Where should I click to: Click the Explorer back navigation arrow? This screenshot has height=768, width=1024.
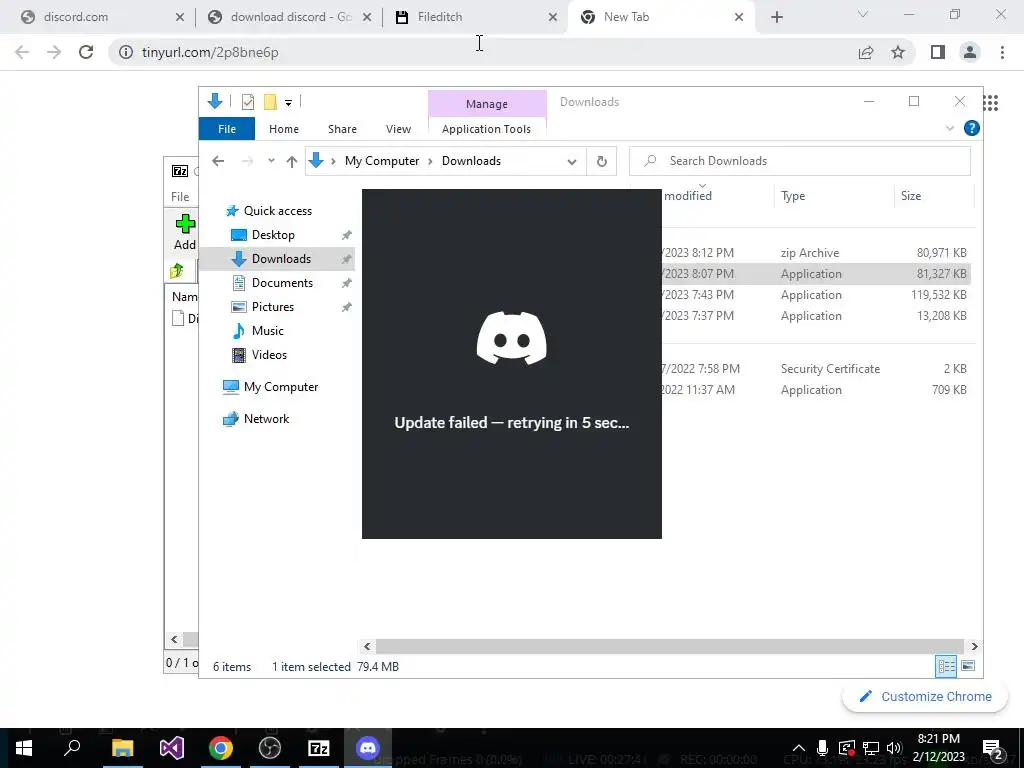(218, 161)
